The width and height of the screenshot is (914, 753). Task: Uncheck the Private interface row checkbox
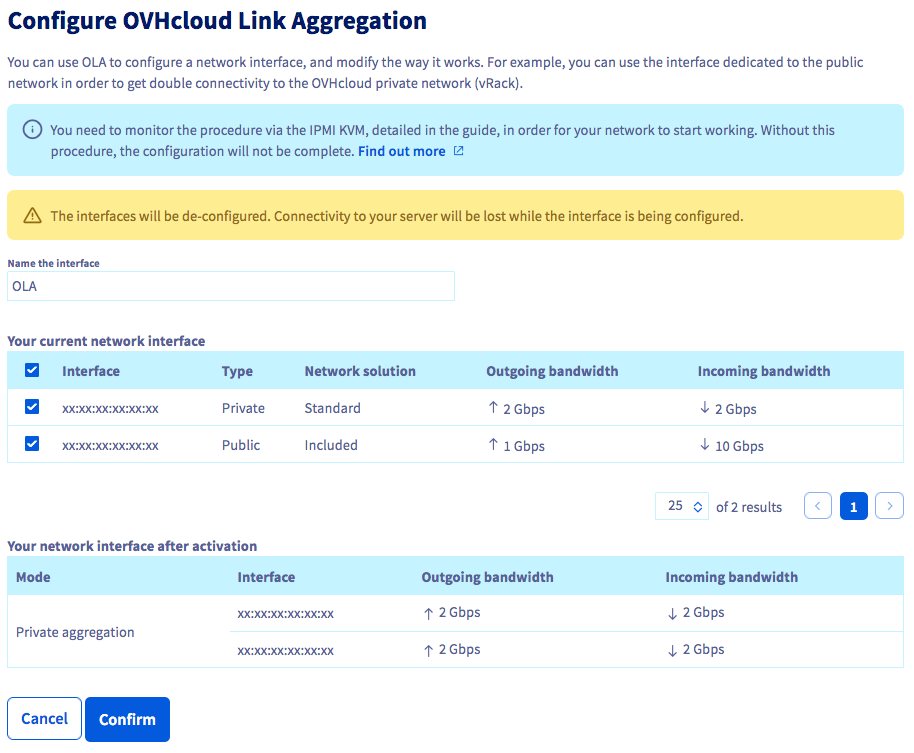click(32, 407)
